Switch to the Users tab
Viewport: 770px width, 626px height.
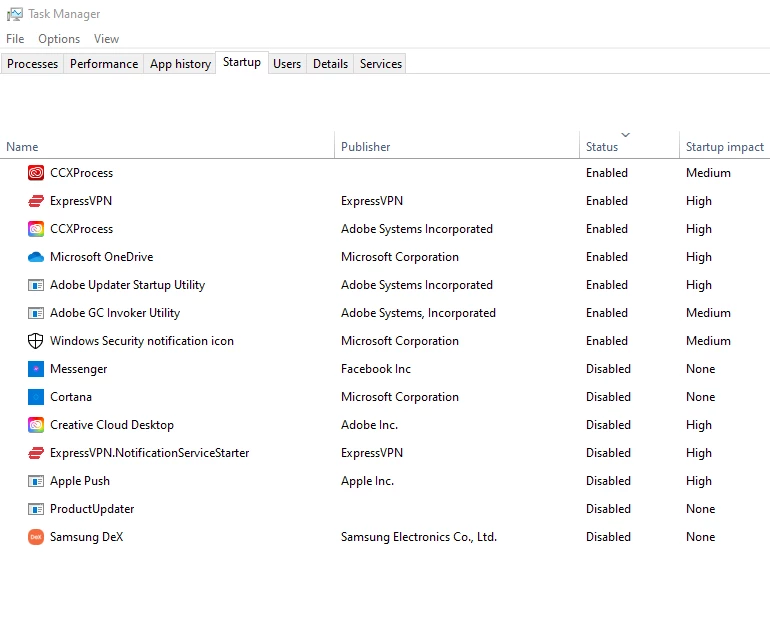point(287,64)
